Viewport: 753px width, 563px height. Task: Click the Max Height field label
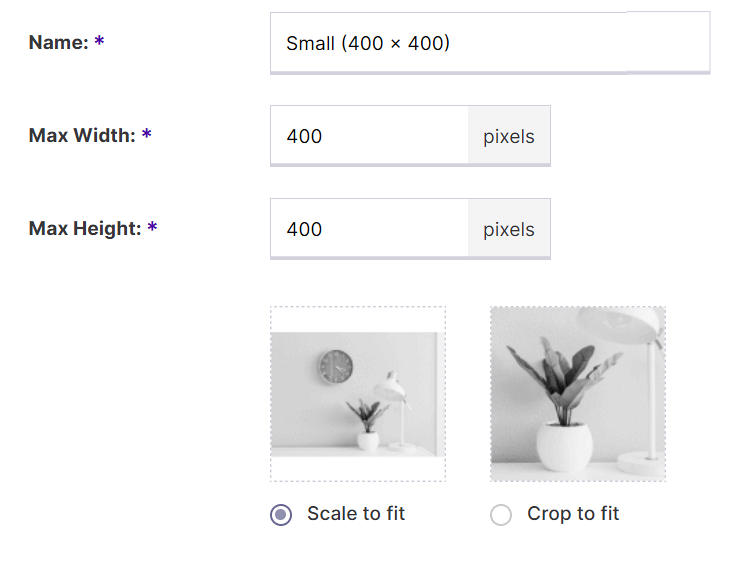85,228
